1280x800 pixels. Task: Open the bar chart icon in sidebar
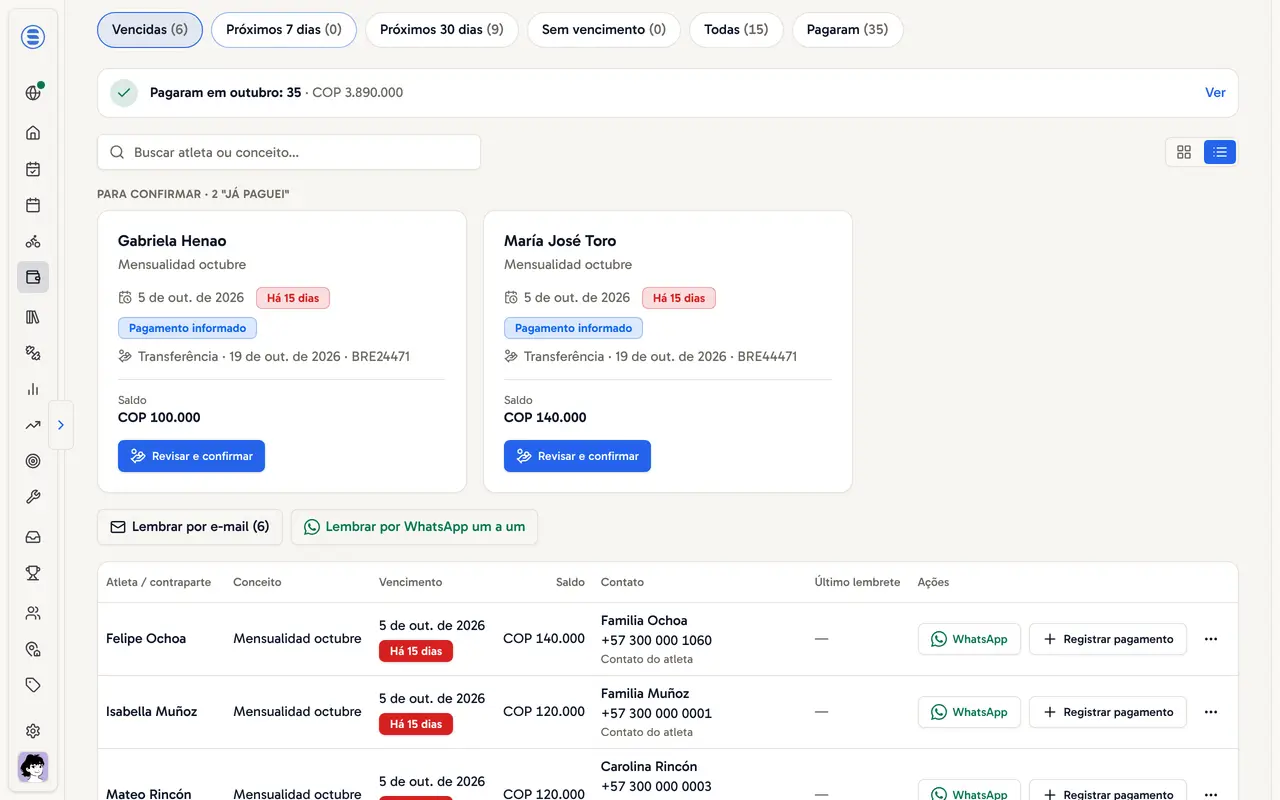pos(33,389)
